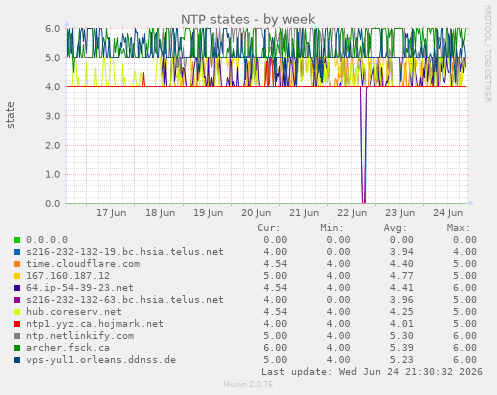Click 167.160.187.12 Avg value 4.77
497x395 pixels.
click(x=402, y=276)
